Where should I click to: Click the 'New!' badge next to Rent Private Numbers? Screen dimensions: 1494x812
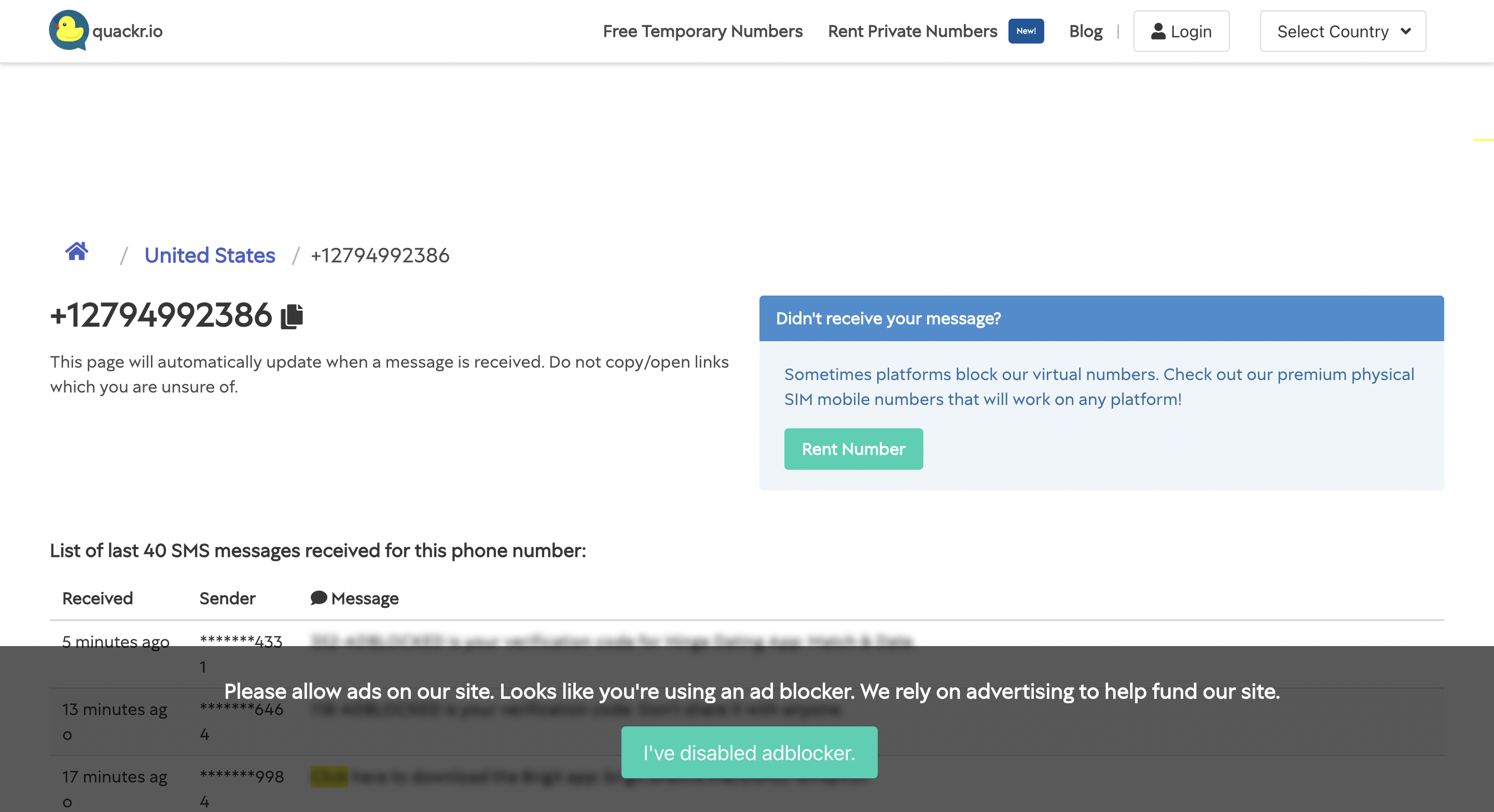(1026, 31)
